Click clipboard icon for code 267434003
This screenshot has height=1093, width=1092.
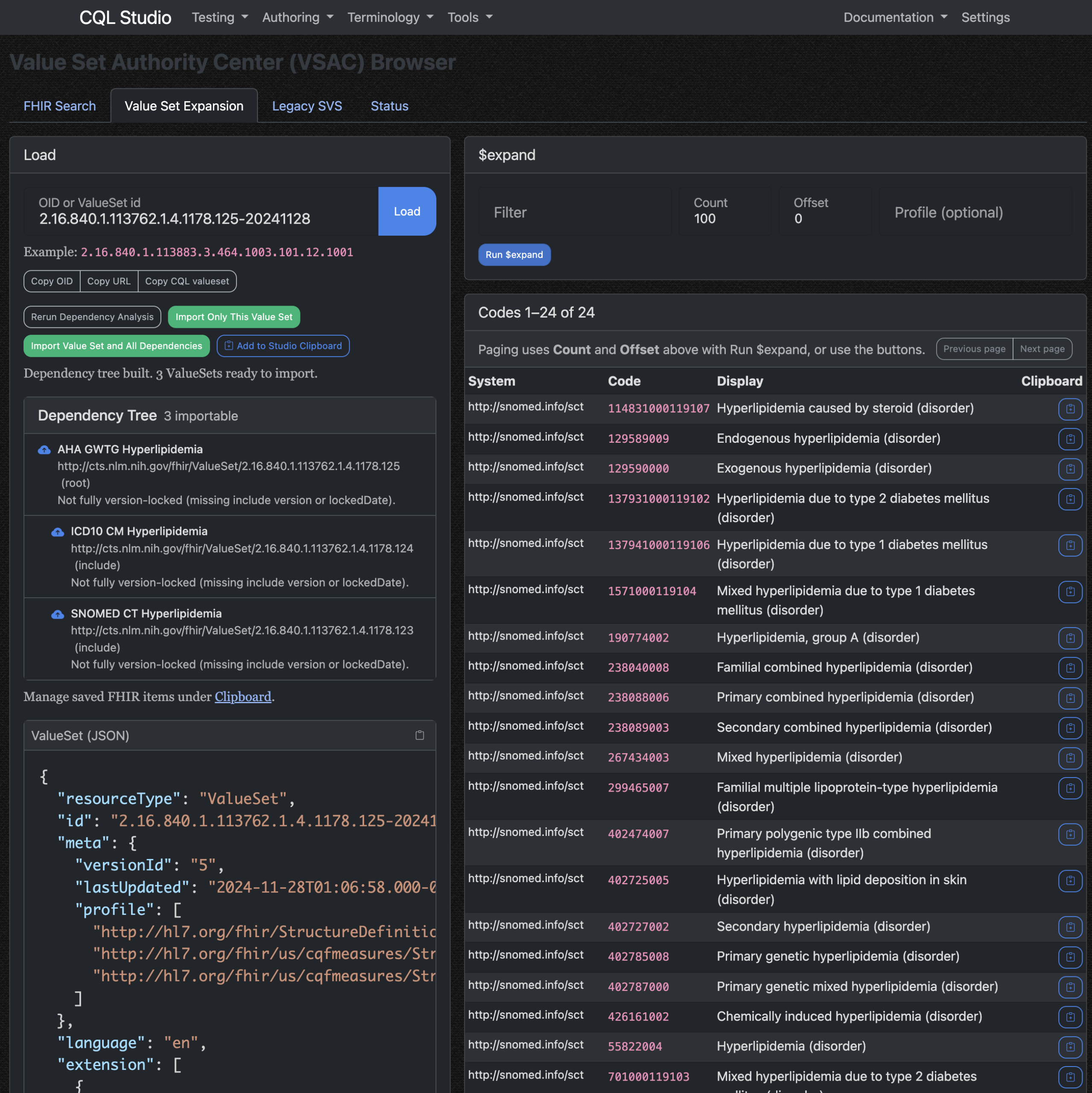point(1070,758)
